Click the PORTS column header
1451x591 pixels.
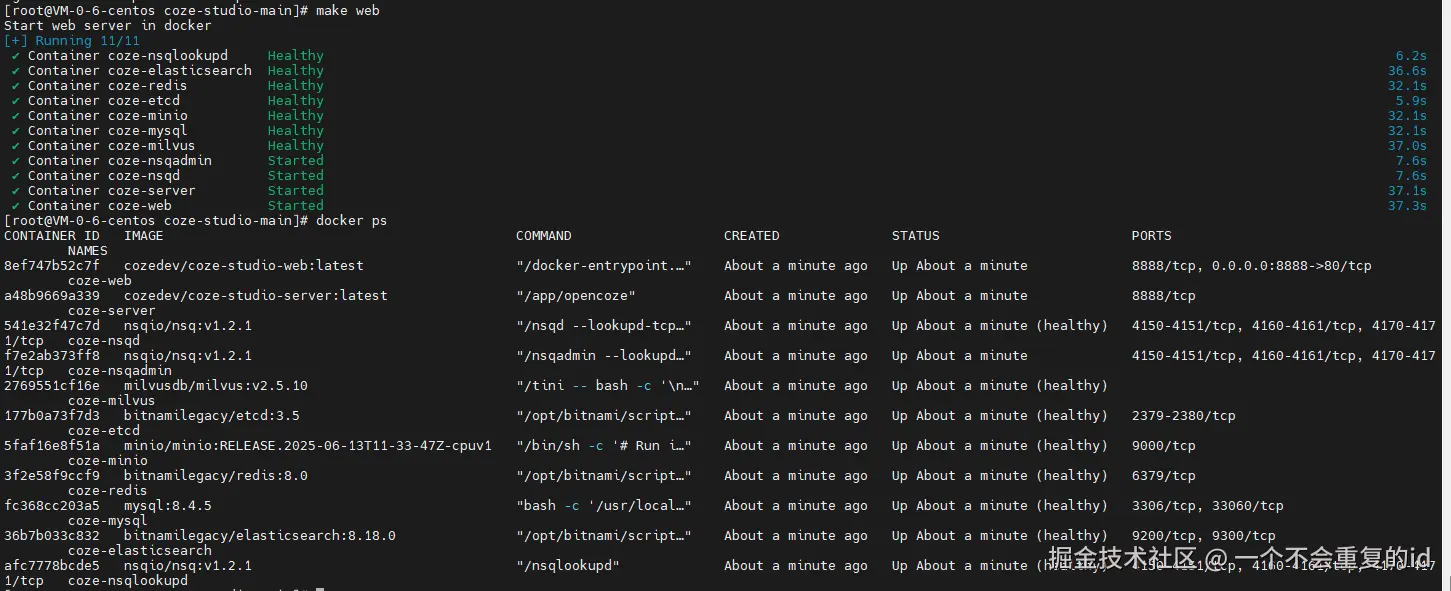click(x=1151, y=236)
